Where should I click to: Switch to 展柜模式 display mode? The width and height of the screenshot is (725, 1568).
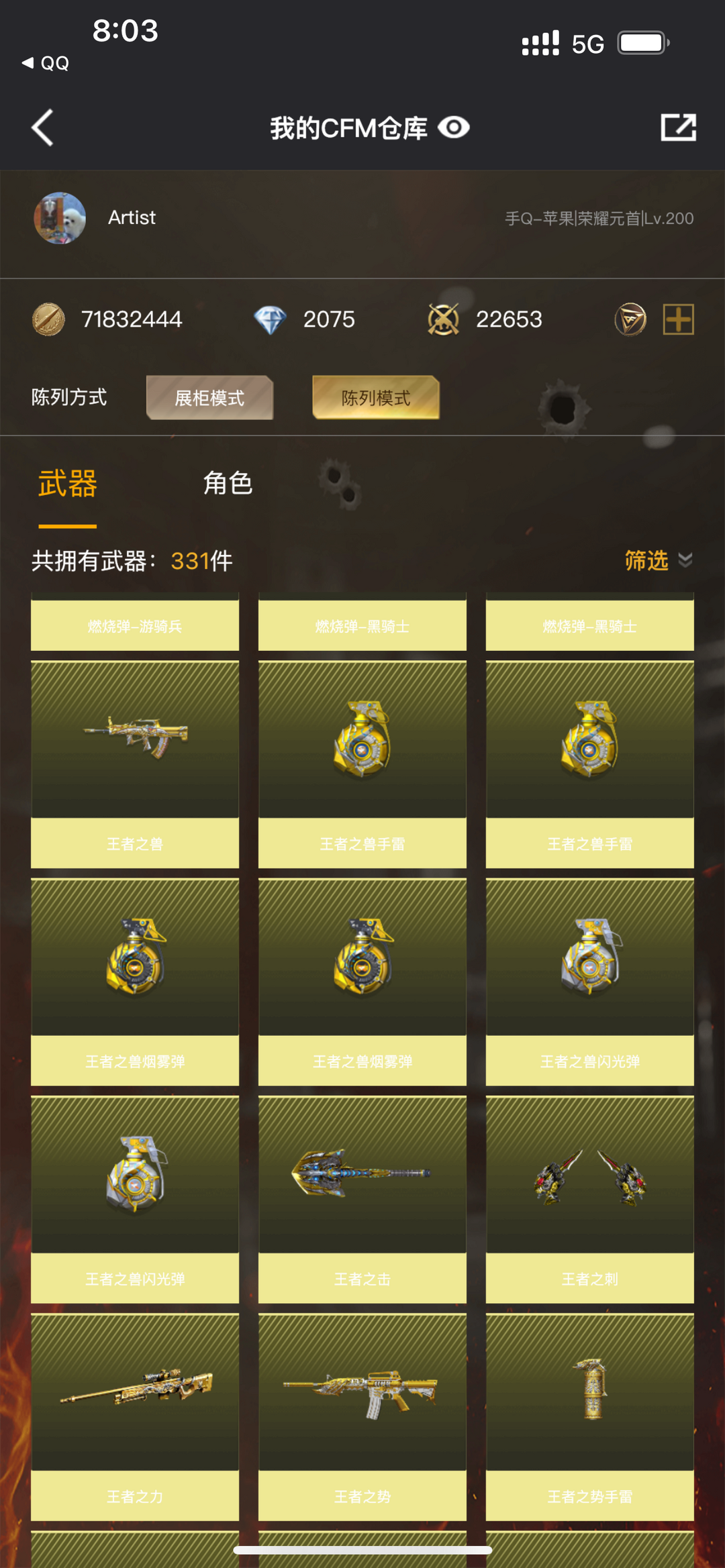click(x=209, y=398)
